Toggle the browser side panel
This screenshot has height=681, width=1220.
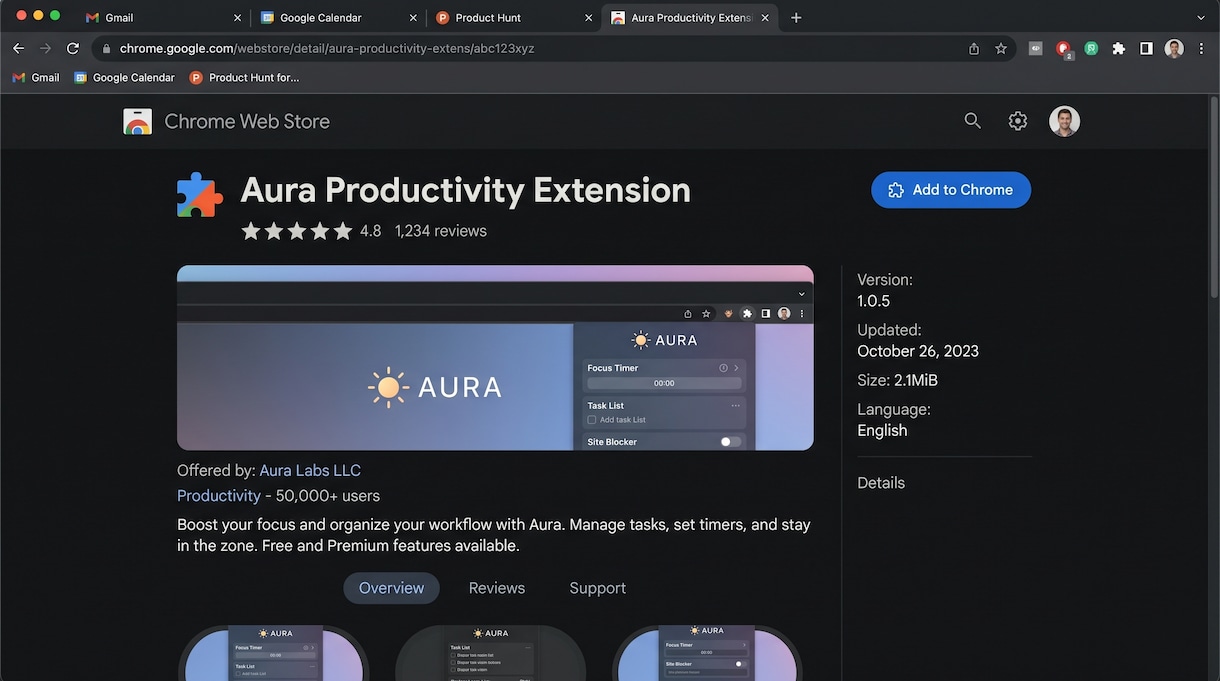(1146, 48)
